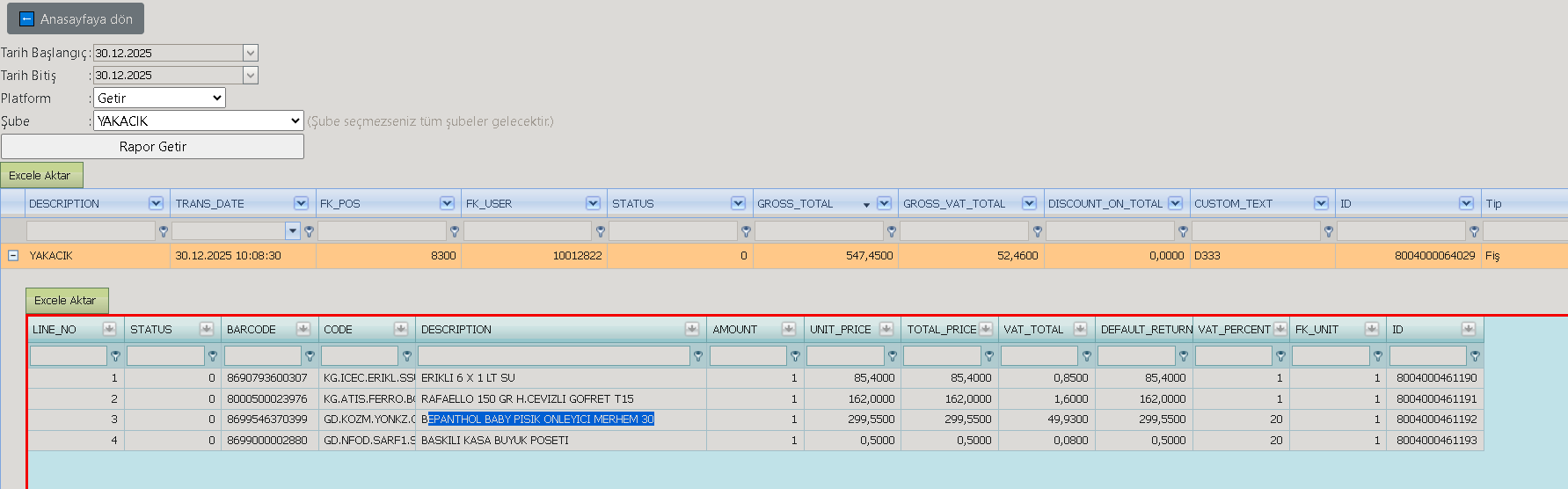Click Rapor Getir button
Image resolution: width=1568 pixels, height=489 pixels.
click(152, 146)
